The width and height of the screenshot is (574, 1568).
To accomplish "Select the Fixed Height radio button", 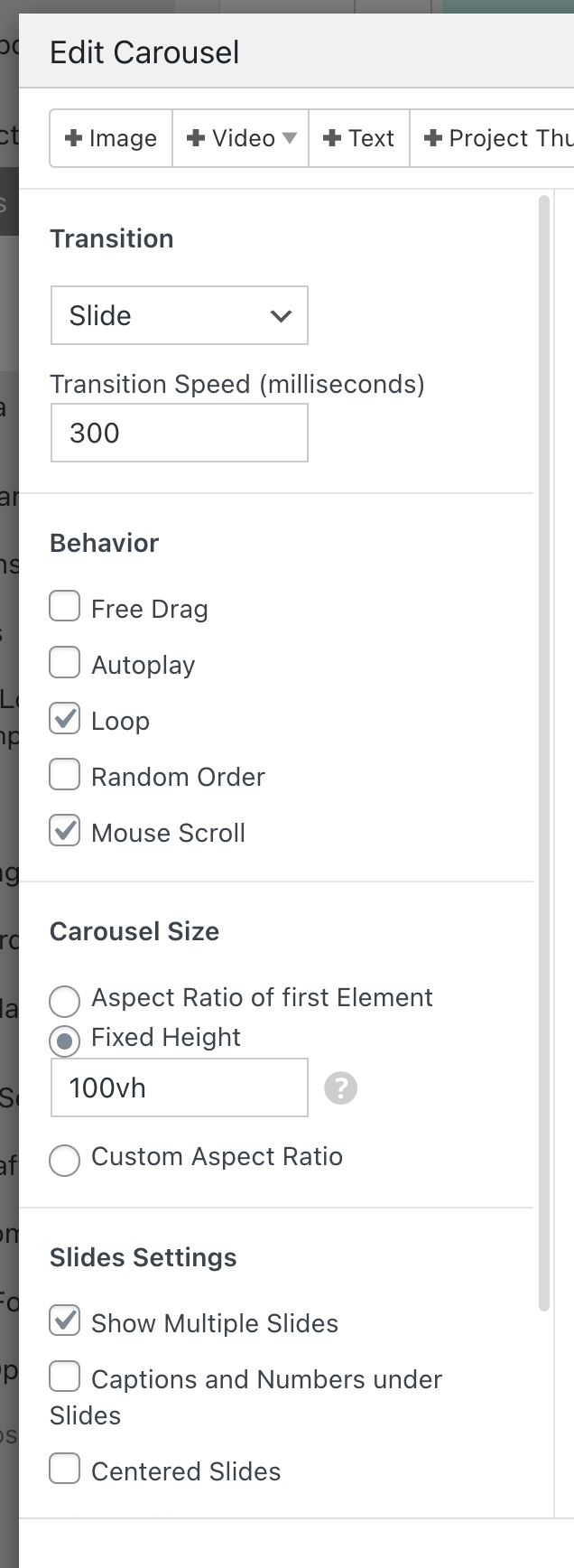I will pos(65,1041).
